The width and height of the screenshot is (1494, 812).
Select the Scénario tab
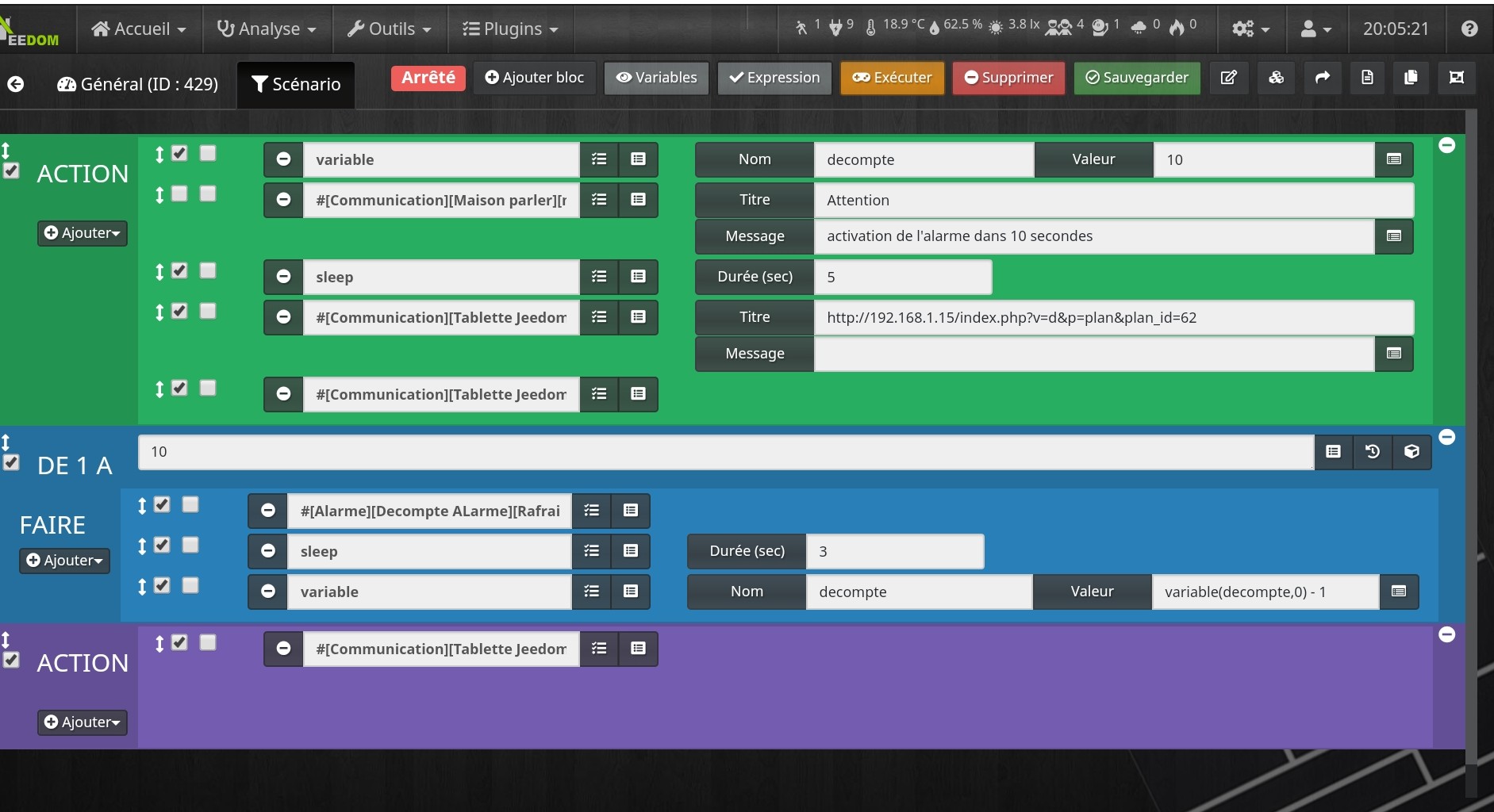point(296,84)
